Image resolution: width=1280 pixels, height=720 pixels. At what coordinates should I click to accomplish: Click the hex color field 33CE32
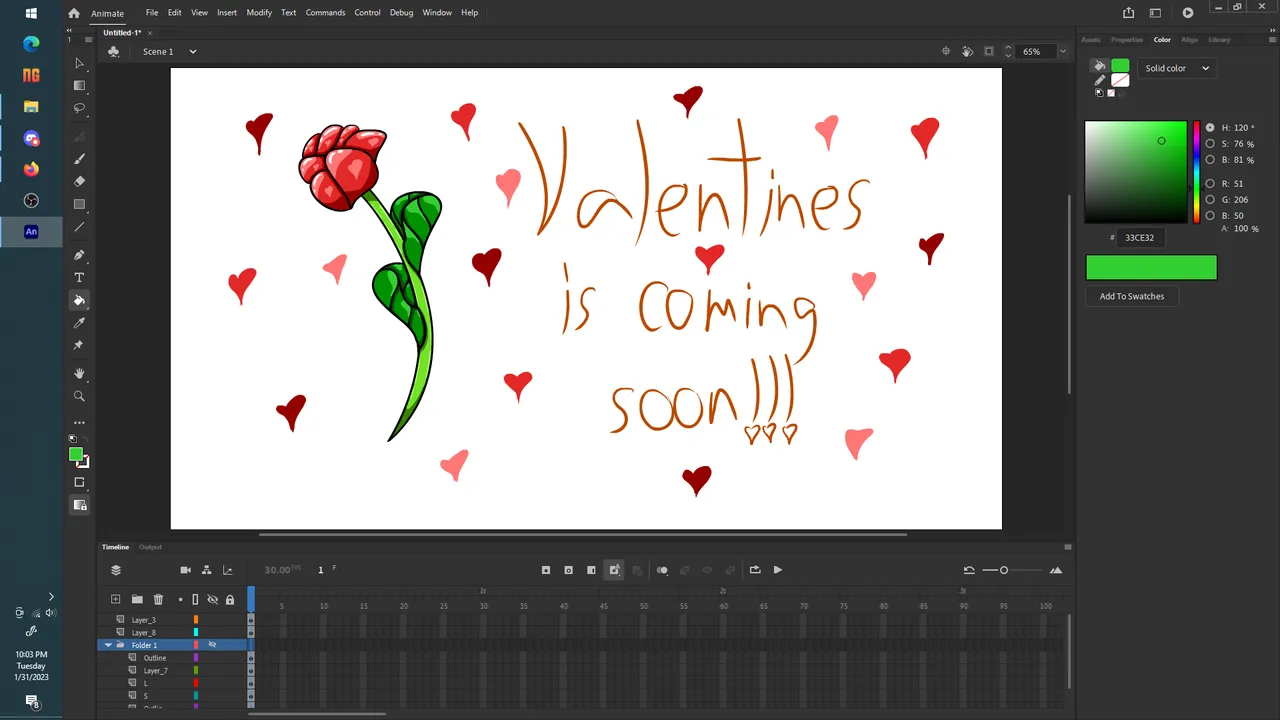point(1139,238)
